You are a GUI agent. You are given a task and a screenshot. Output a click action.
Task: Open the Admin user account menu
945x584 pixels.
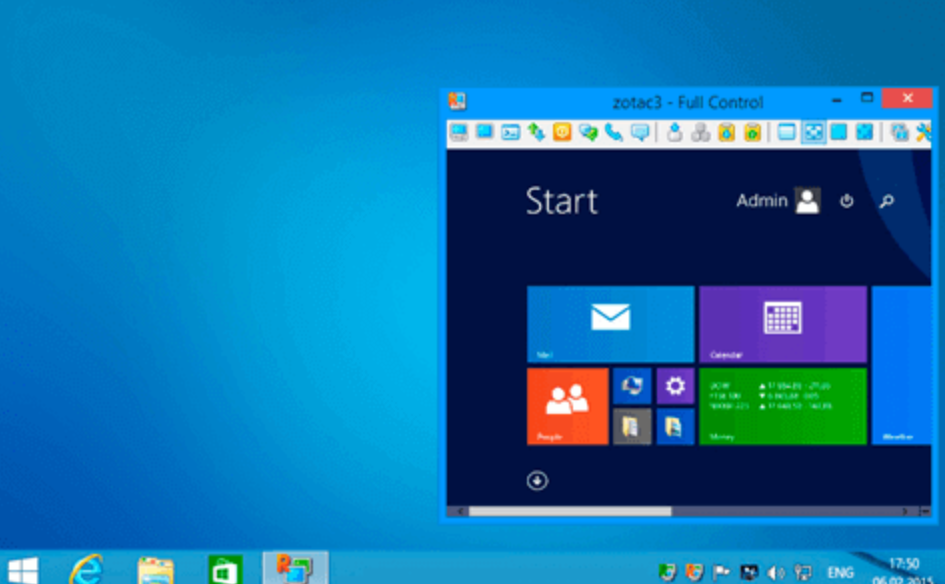pyautogui.click(x=778, y=201)
